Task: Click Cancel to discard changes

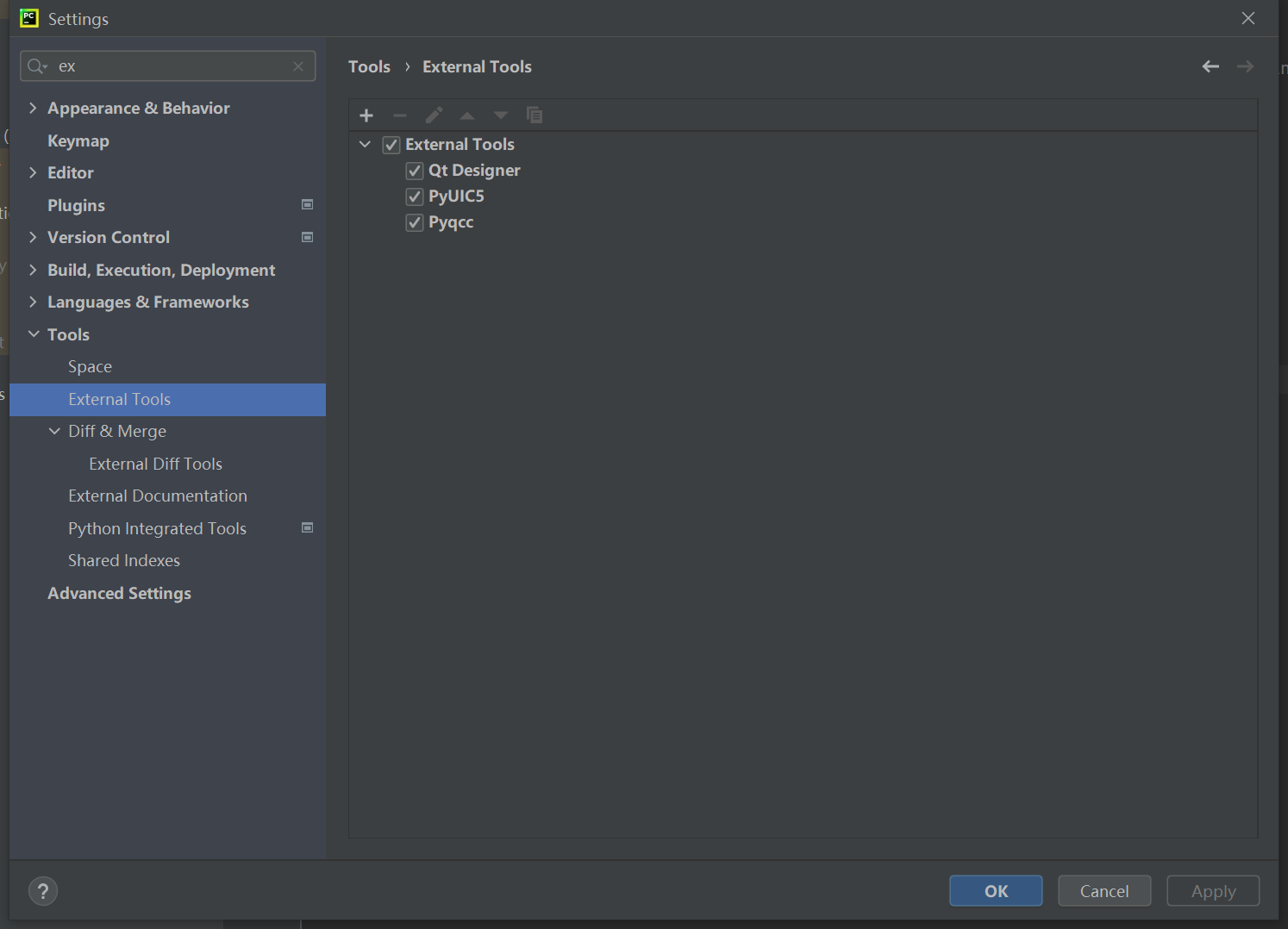Action: point(1104,891)
